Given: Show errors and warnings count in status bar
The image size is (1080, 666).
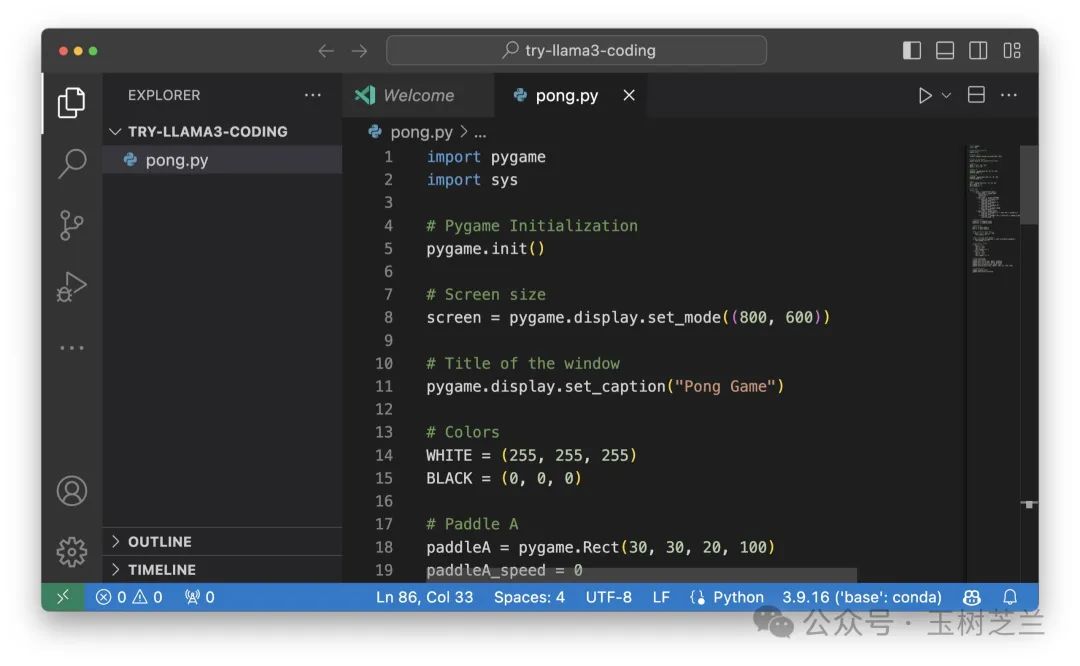Looking at the screenshot, I should point(129,597).
